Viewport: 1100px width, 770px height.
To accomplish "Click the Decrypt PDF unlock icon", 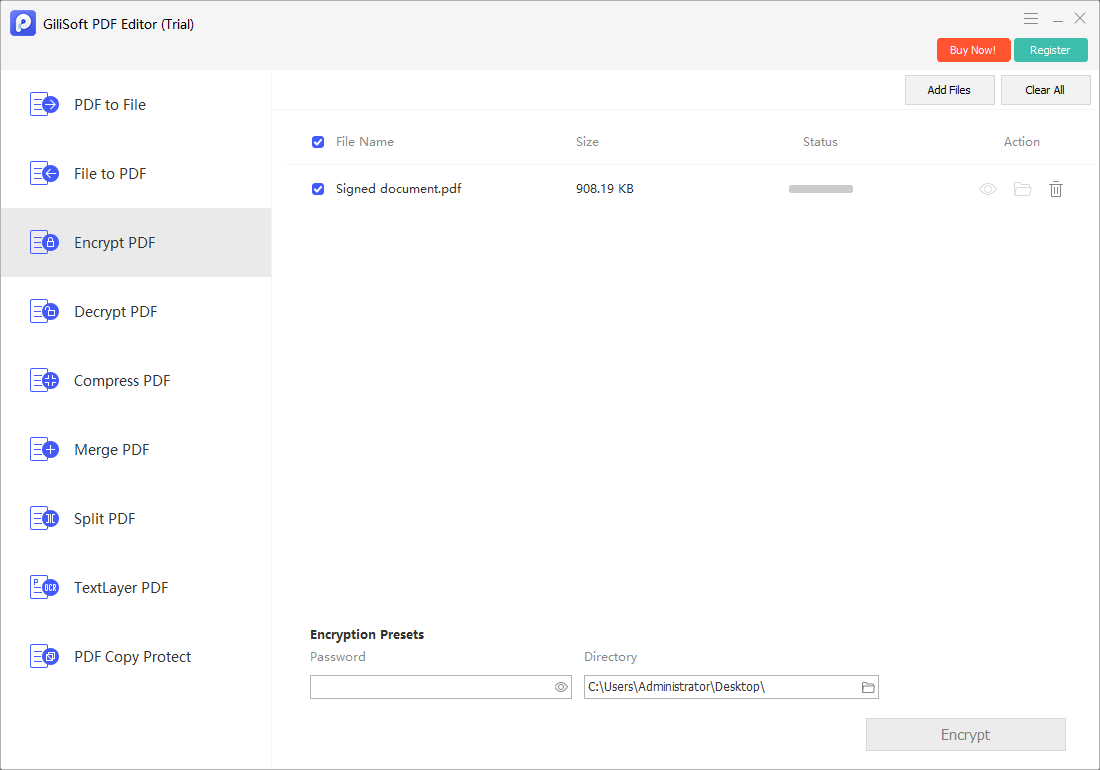I will (44, 311).
